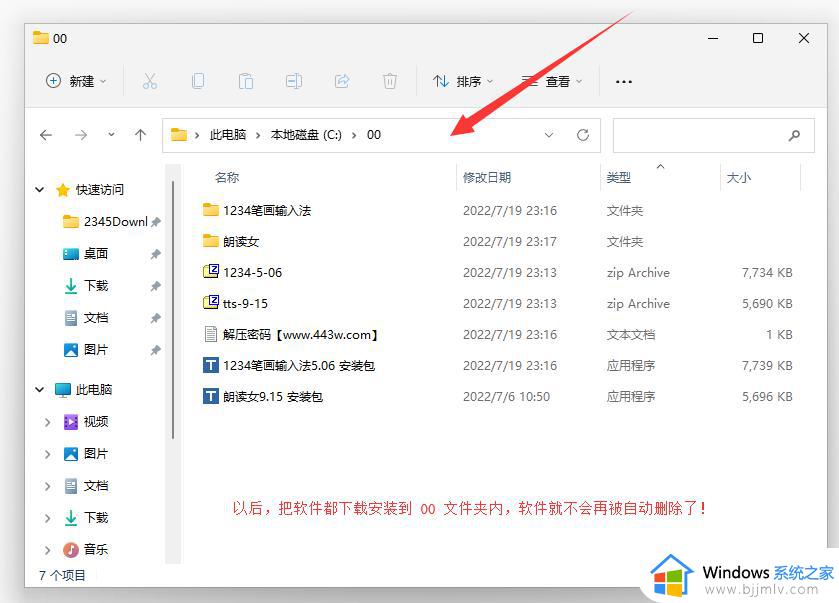Refresh the current folder view
Image resolution: width=839 pixels, height=603 pixels.
click(x=583, y=135)
